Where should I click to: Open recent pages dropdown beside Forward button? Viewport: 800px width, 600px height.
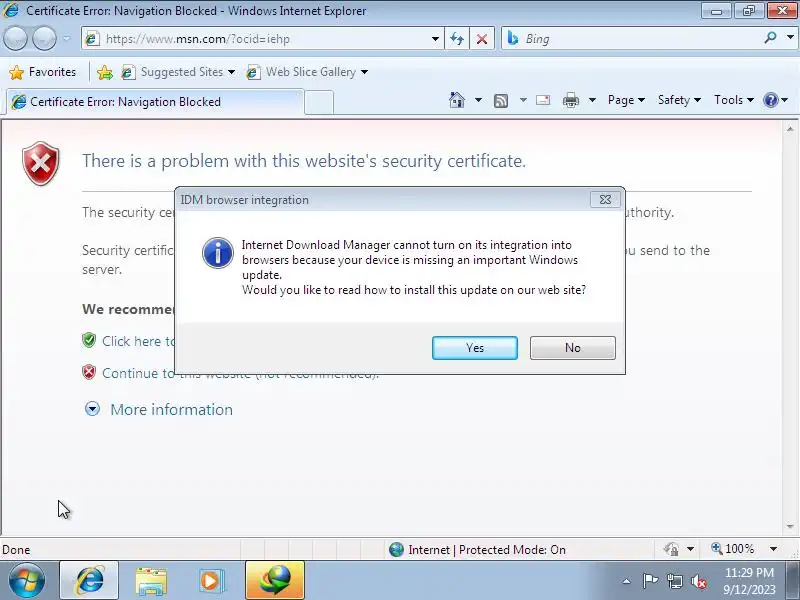pos(67,38)
